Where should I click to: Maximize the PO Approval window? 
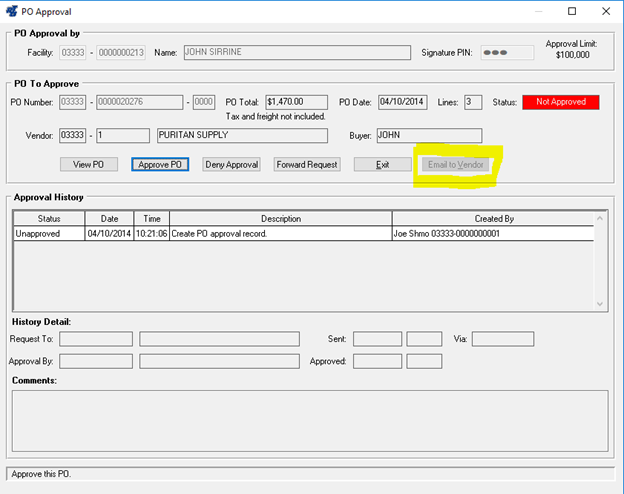pyautogui.click(x=572, y=12)
